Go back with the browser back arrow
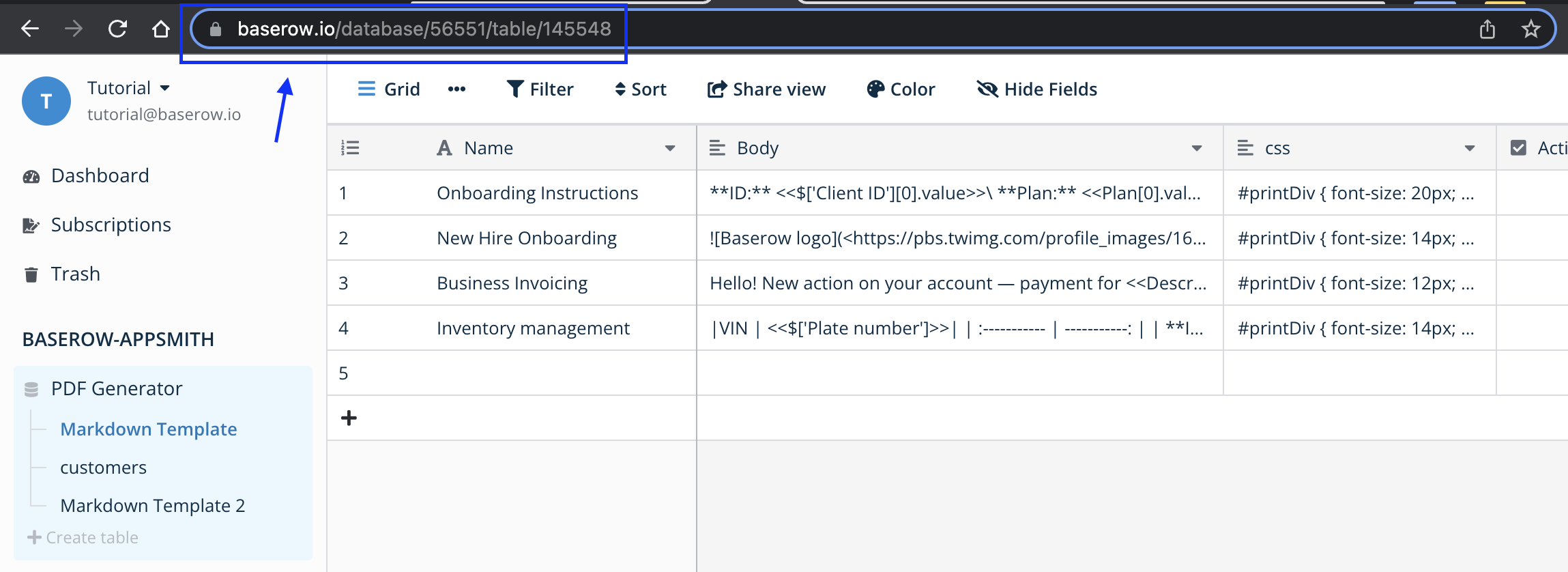The height and width of the screenshot is (572, 1568). [30, 29]
